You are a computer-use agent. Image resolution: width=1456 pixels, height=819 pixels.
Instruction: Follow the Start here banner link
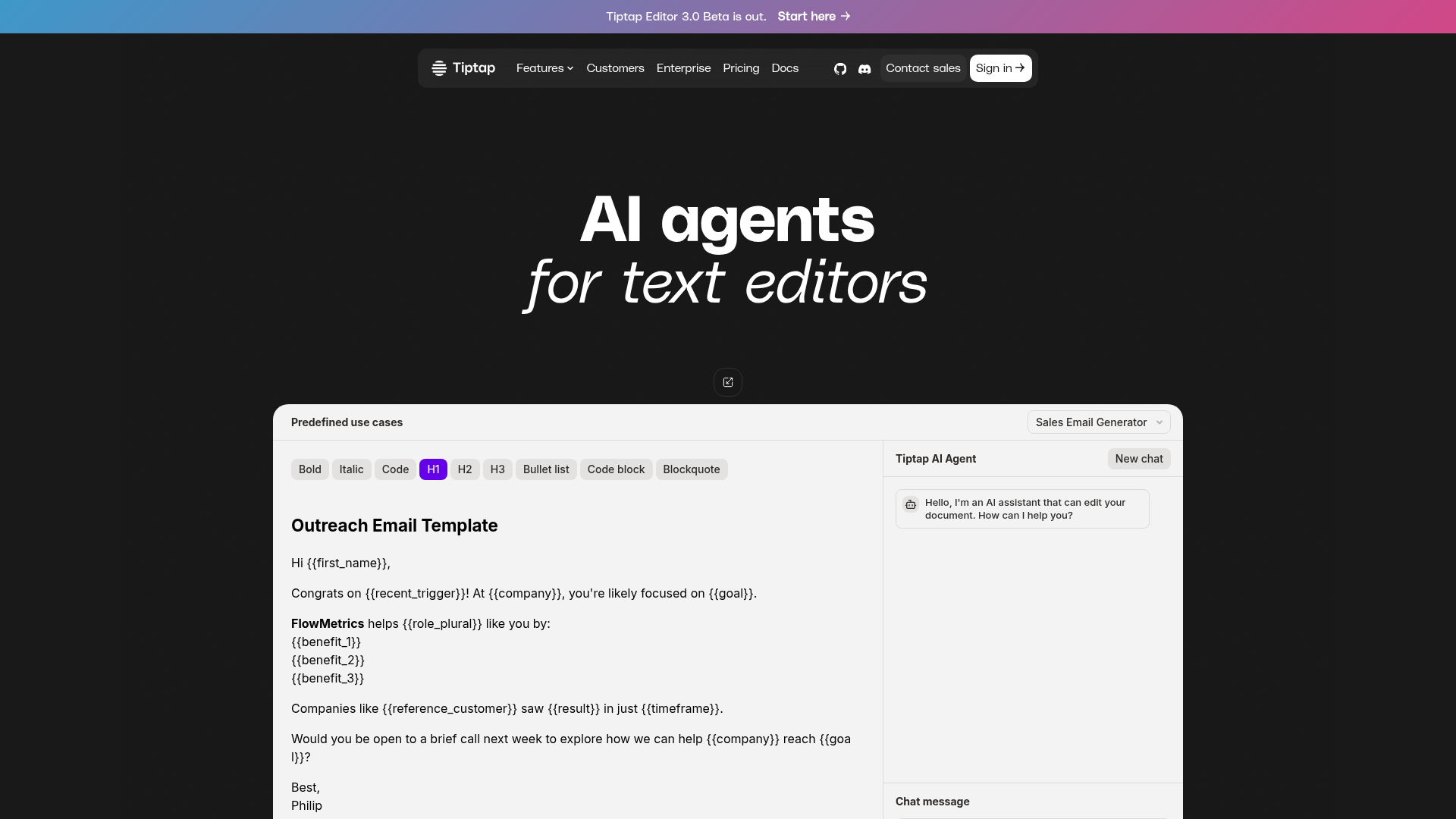tap(814, 17)
